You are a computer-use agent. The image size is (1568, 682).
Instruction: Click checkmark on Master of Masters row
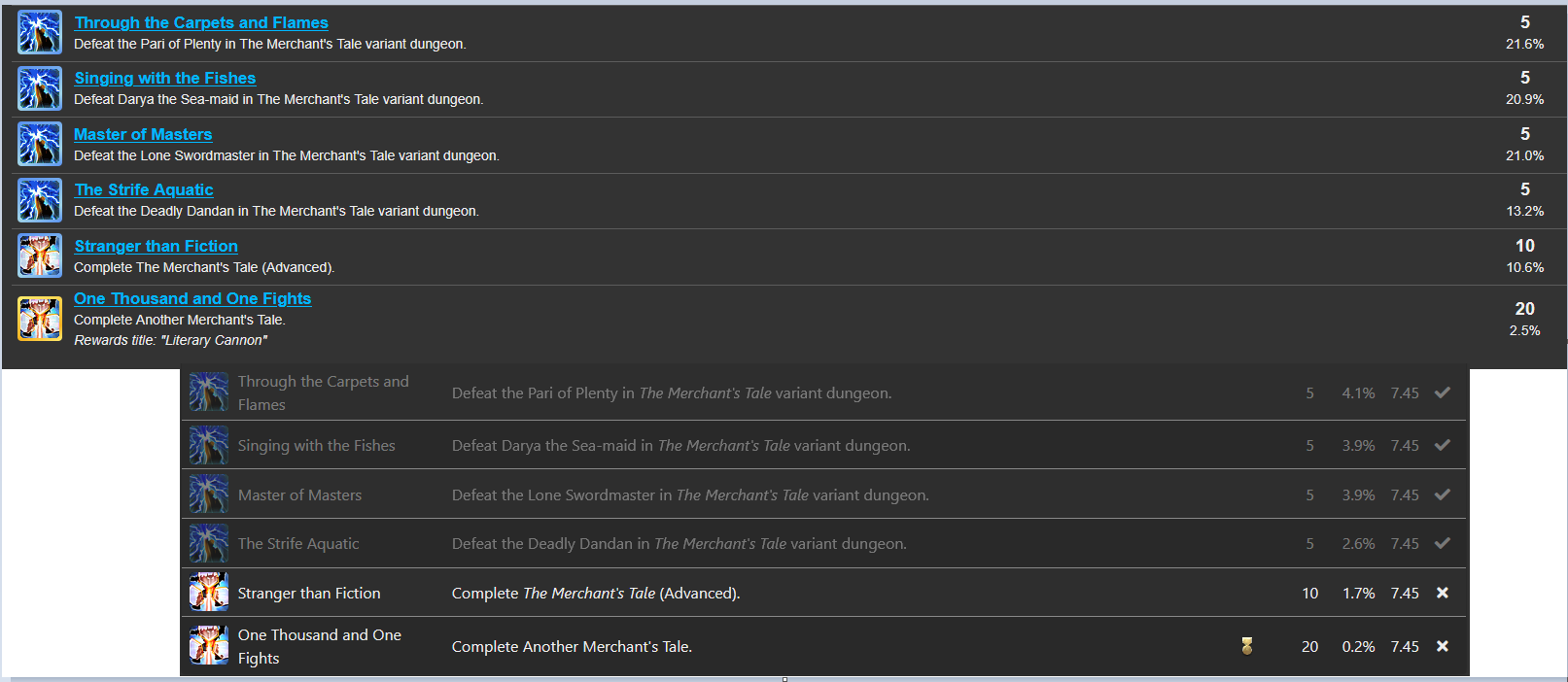[1443, 494]
